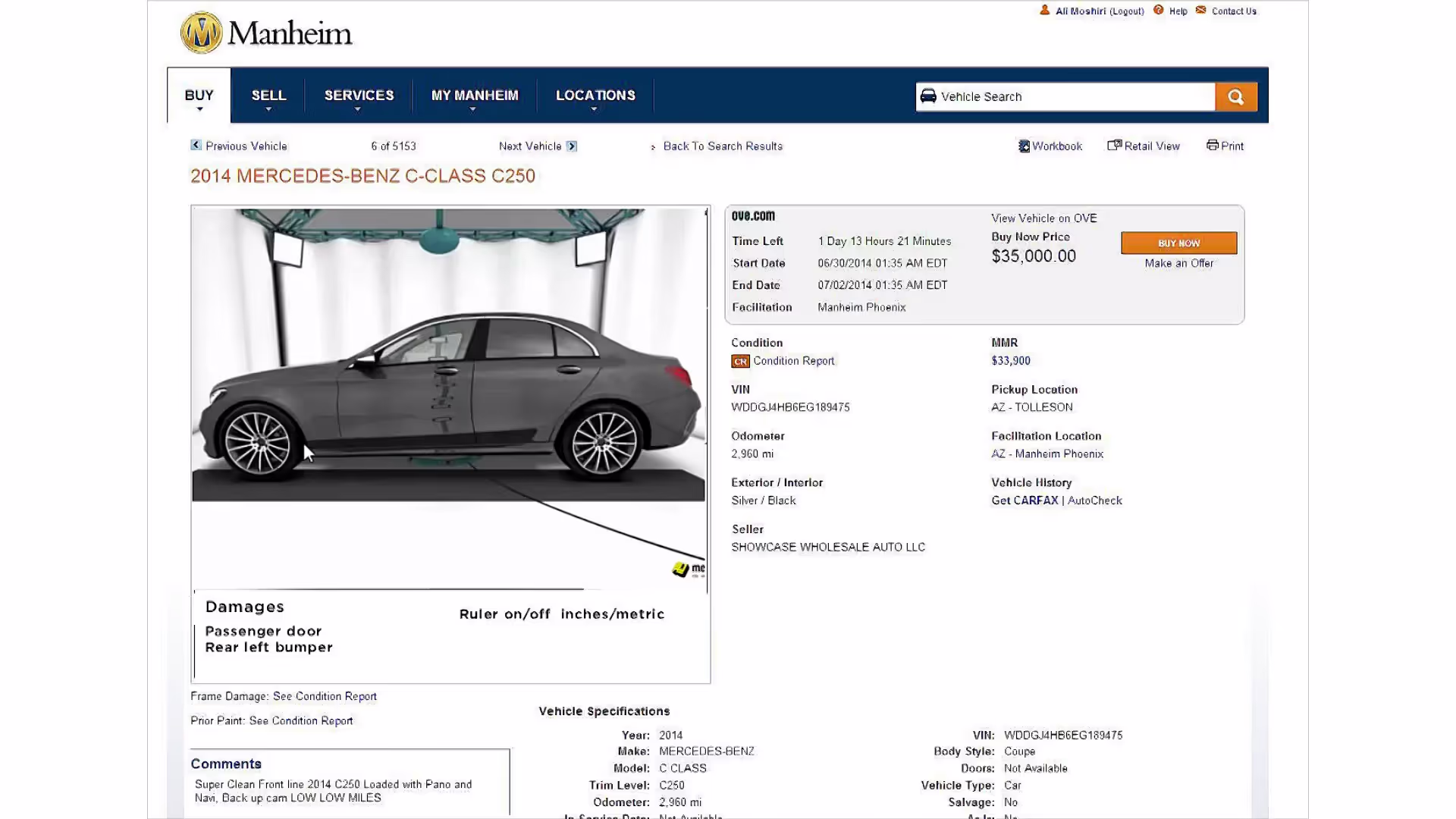Expand the BUY menu dropdown arrow
The height and width of the screenshot is (819, 1456).
199,110
